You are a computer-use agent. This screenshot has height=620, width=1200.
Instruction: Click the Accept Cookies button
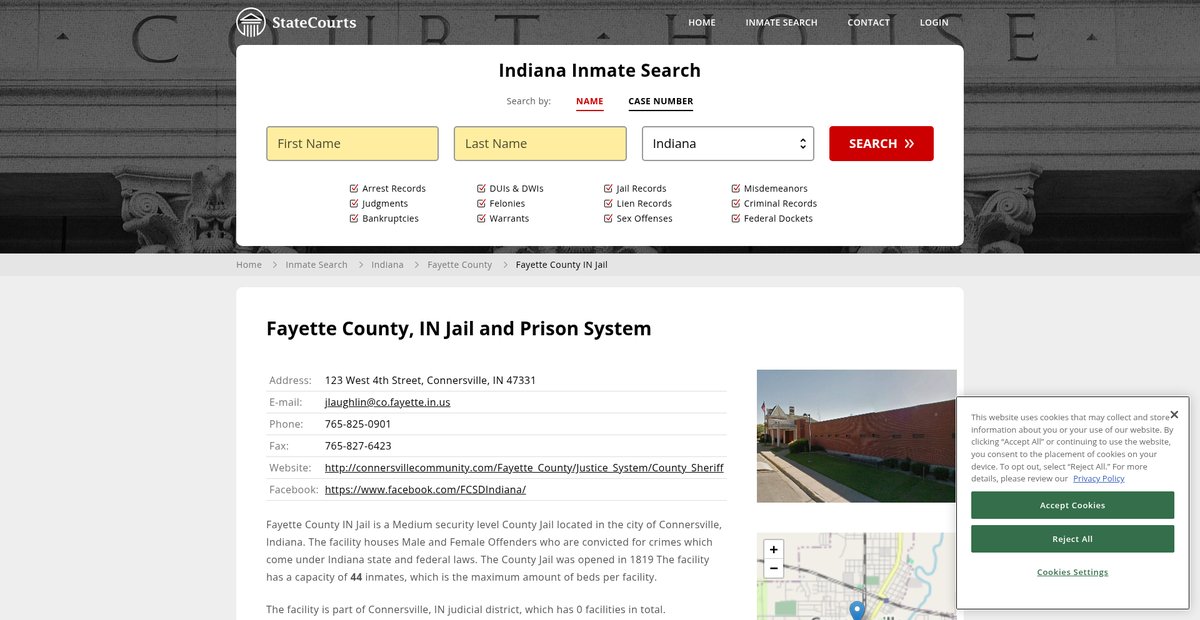(x=1072, y=505)
